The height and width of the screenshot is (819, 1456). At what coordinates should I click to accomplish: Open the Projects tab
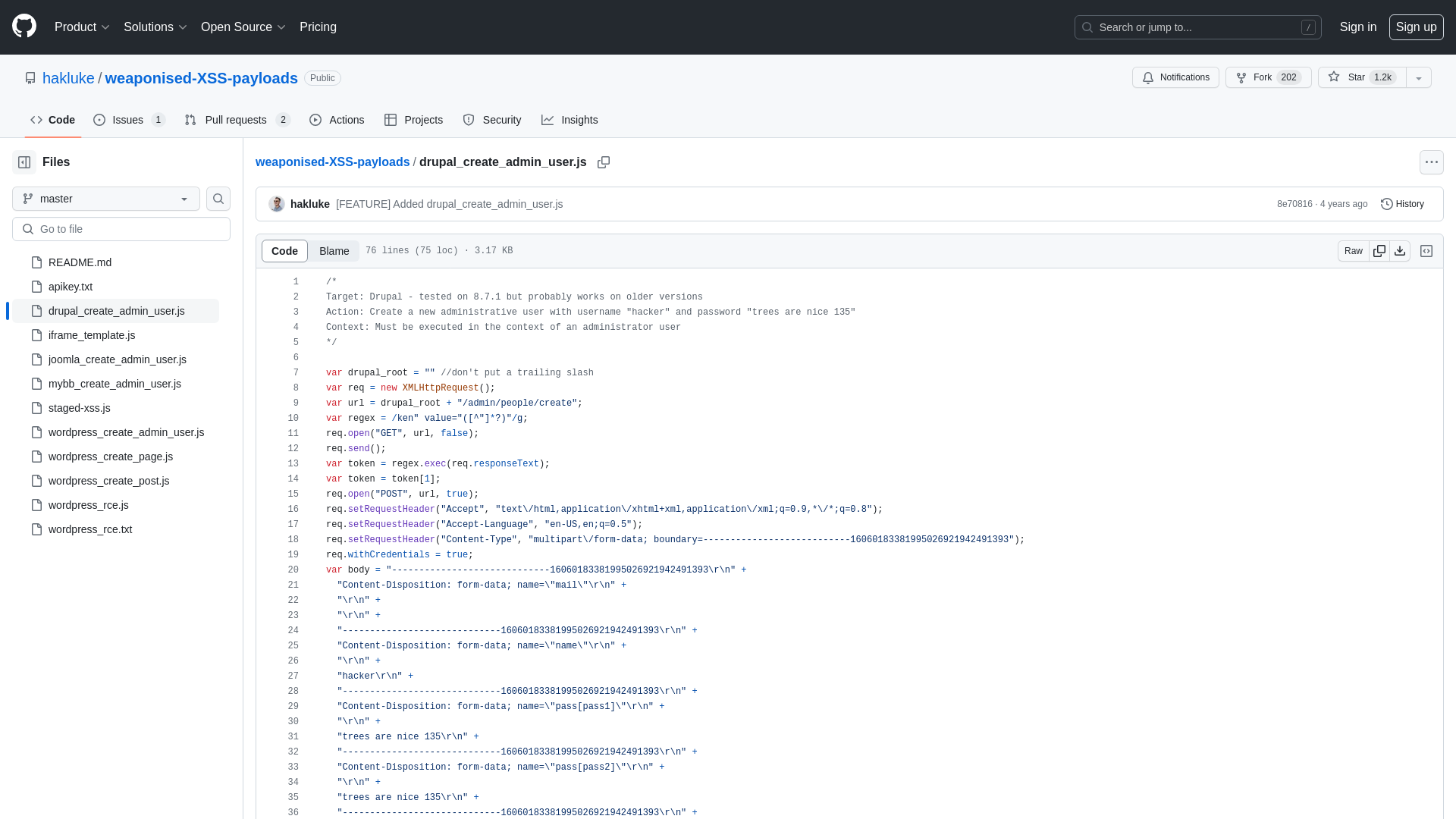(x=413, y=120)
